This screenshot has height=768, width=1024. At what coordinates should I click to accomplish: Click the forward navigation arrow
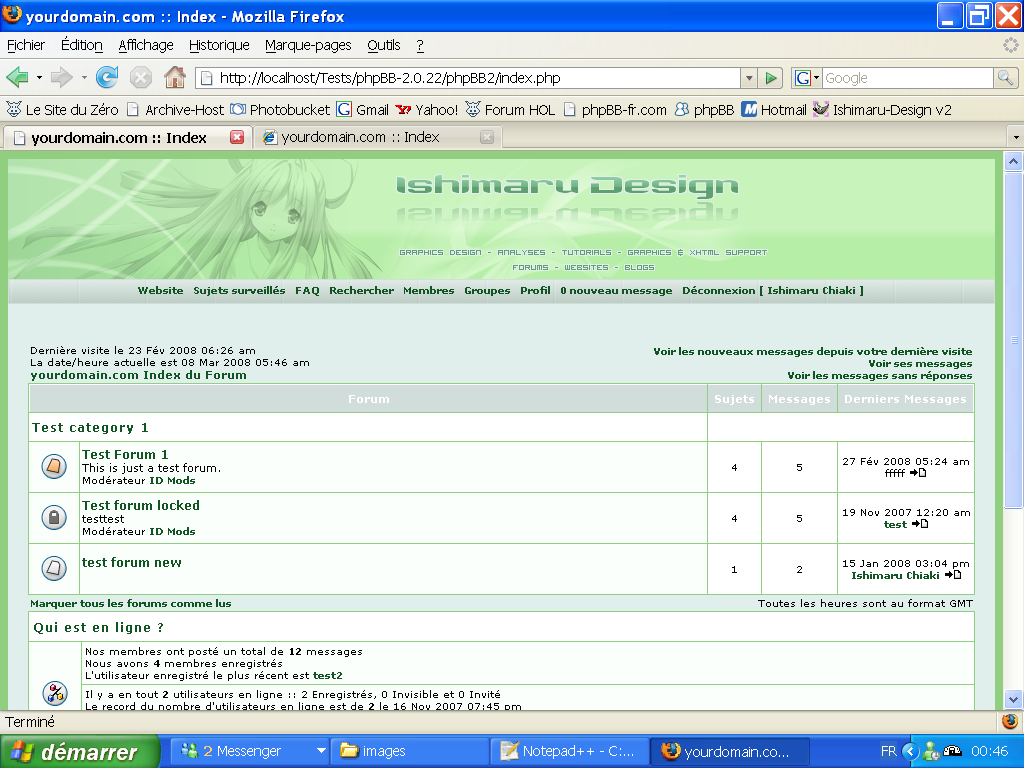tap(61, 78)
